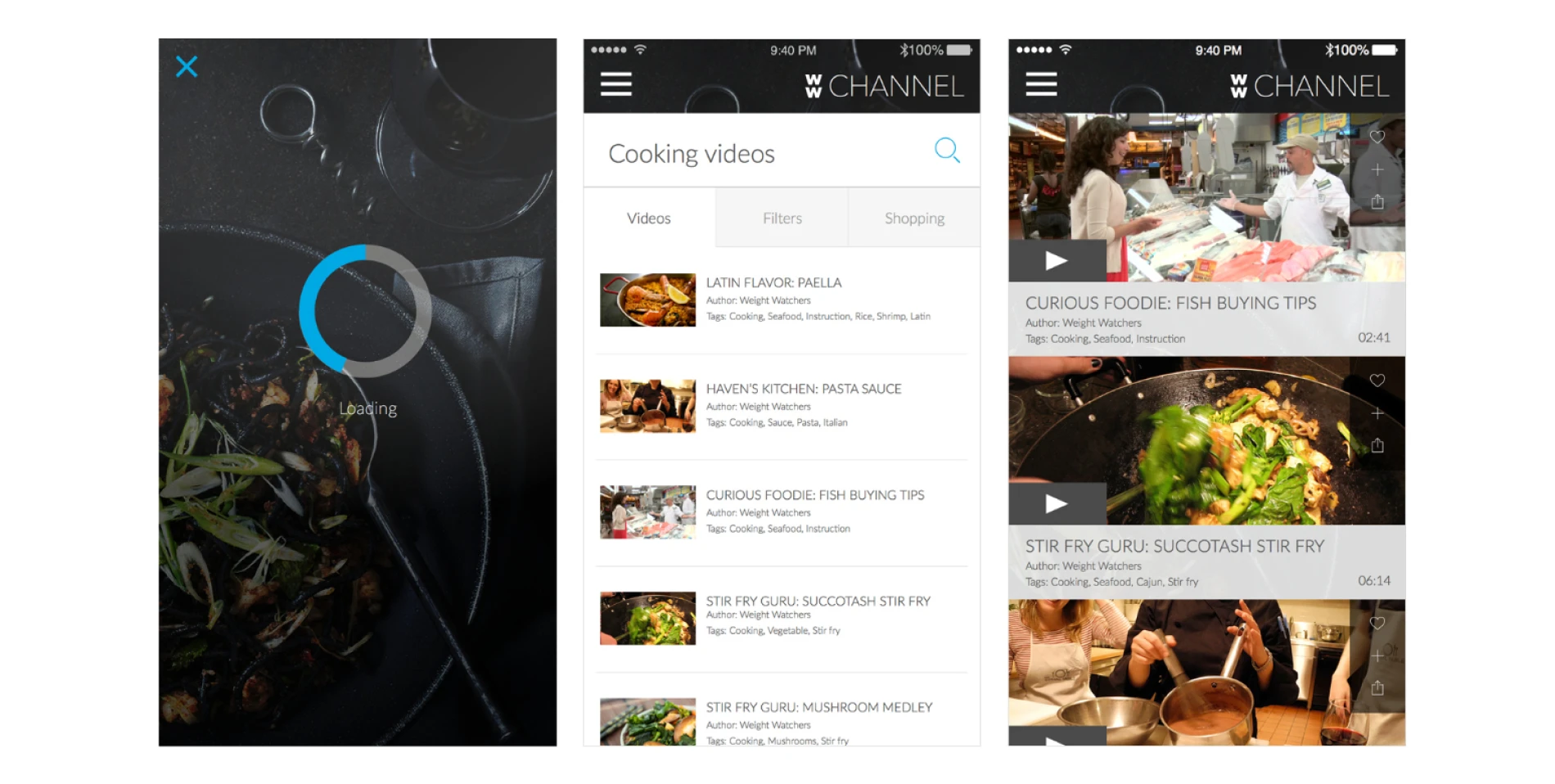1555x784 pixels.
Task: Tap "Tags: Cooking, Mushrooms, Stir fry"
Action: pos(777,741)
